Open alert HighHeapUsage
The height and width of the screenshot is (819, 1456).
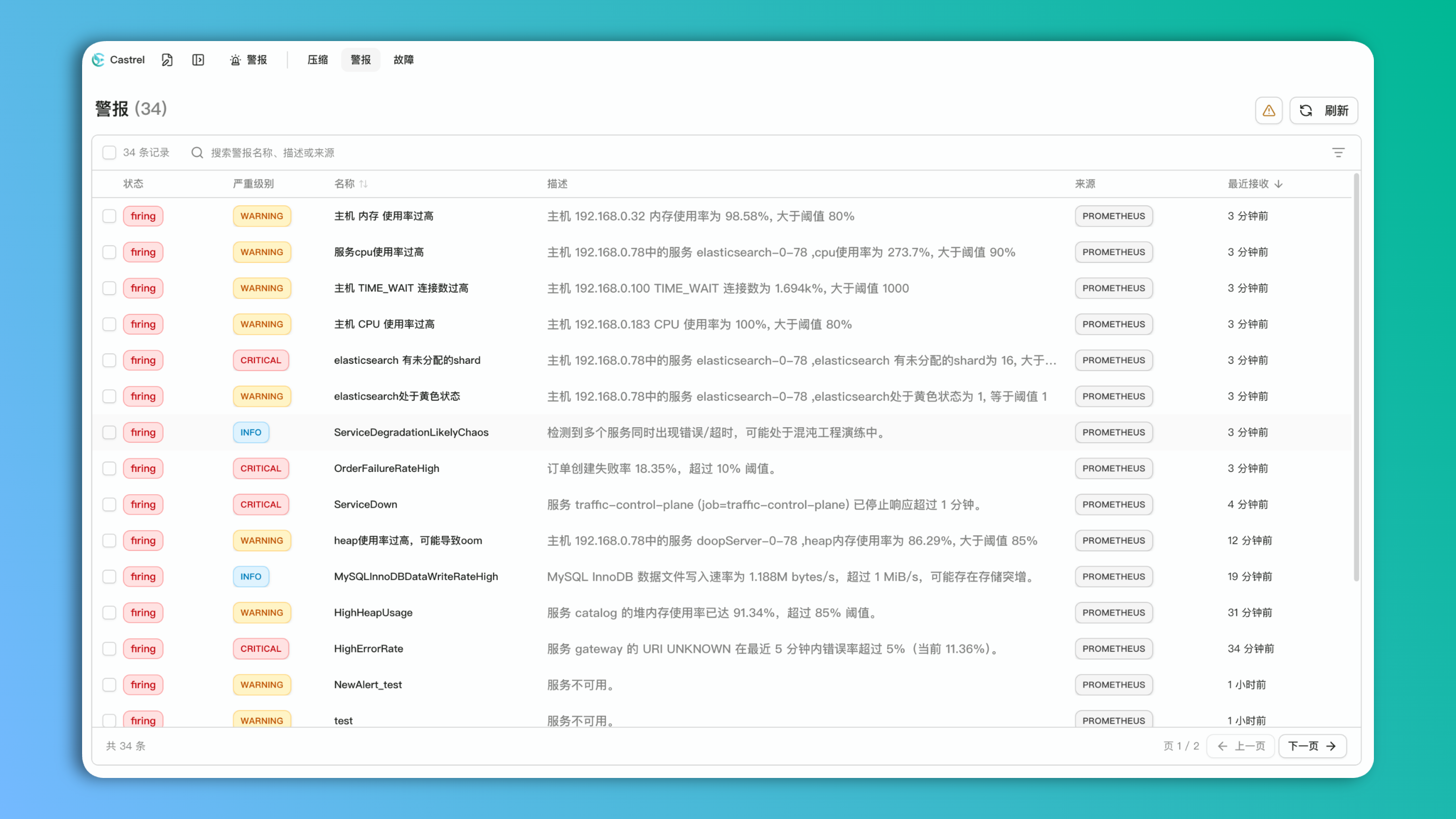(x=373, y=613)
